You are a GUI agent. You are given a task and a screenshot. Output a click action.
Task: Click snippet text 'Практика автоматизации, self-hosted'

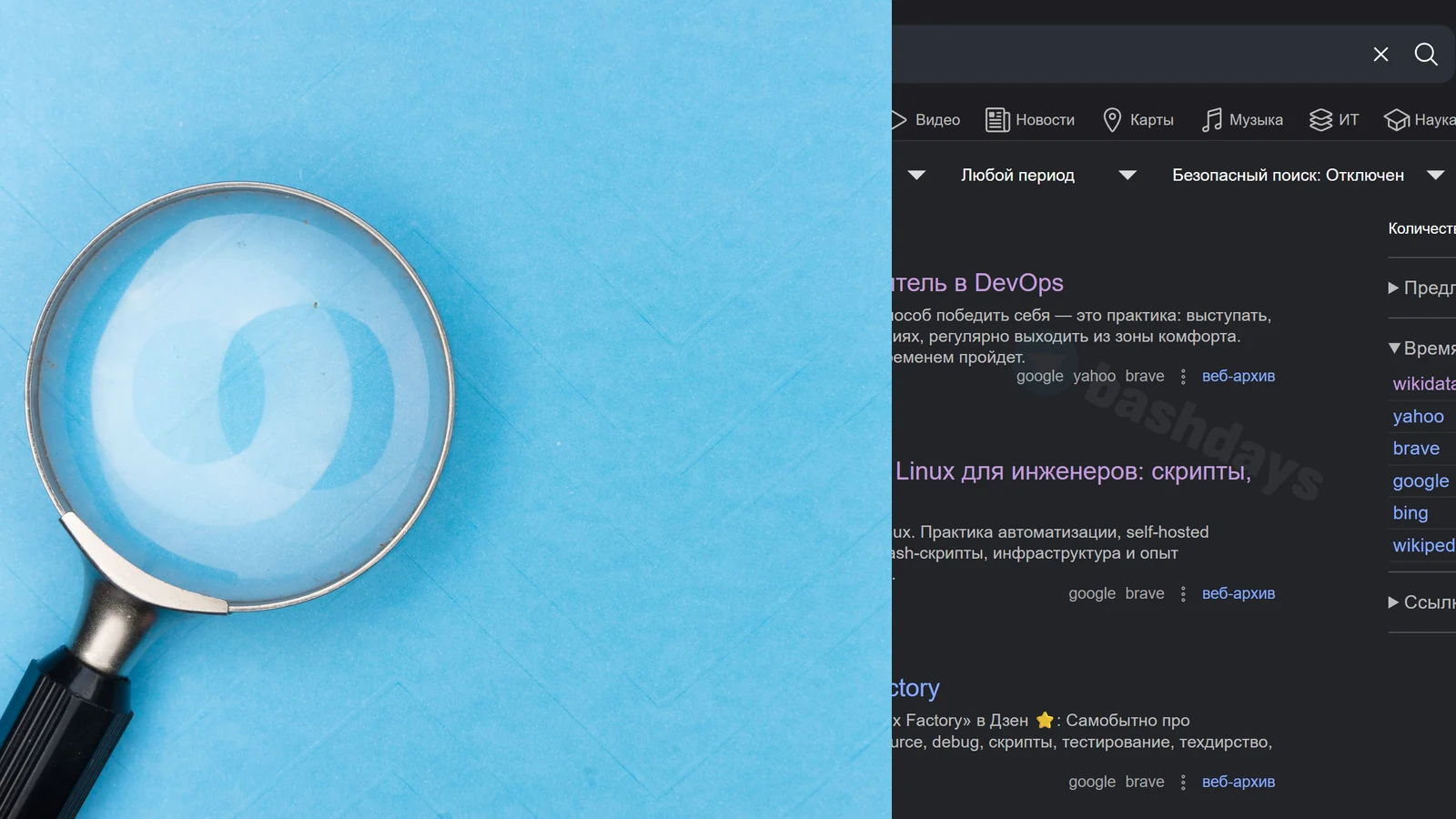tap(1065, 532)
